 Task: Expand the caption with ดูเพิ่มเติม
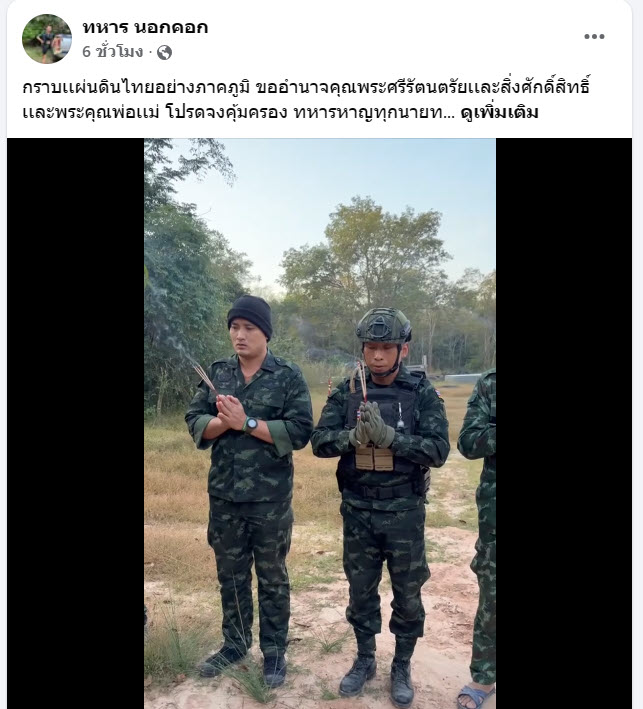(x=499, y=113)
